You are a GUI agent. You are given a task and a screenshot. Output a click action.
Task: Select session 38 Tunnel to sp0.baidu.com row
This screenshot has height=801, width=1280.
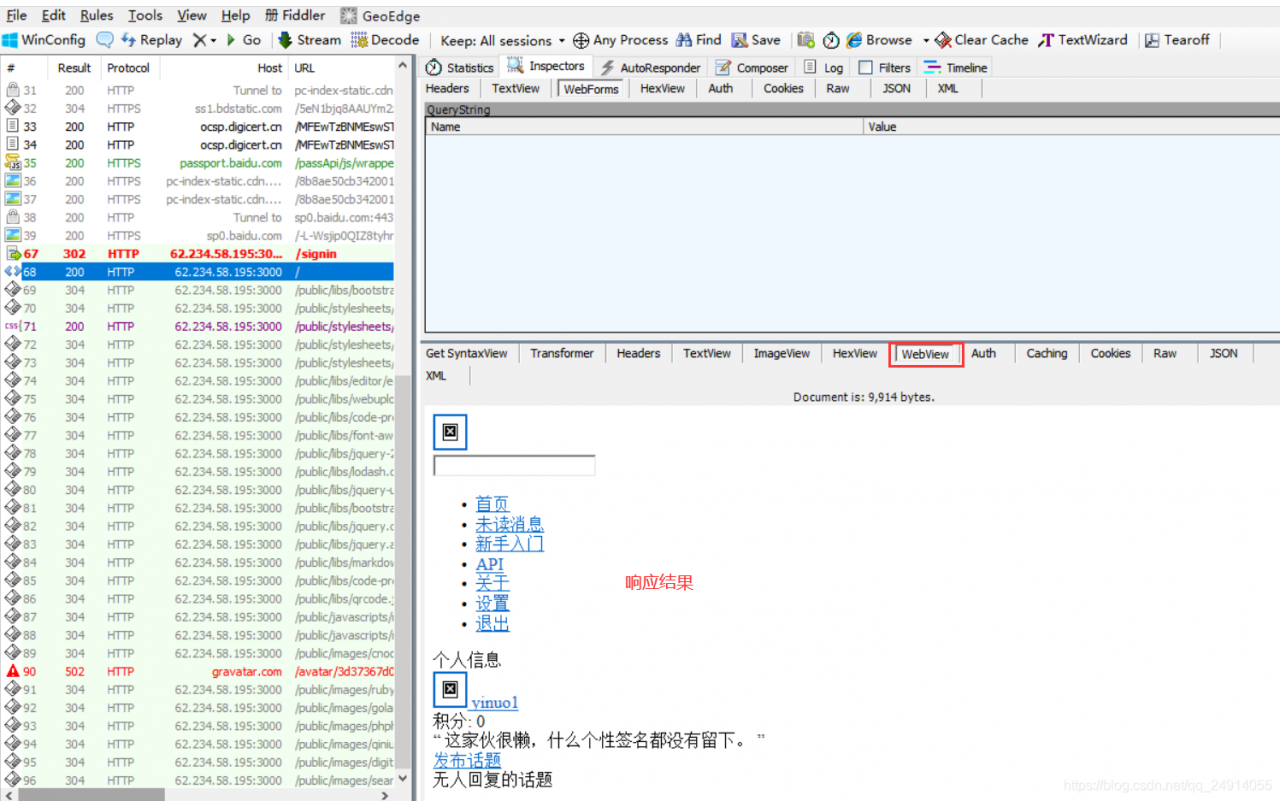pos(198,217)
